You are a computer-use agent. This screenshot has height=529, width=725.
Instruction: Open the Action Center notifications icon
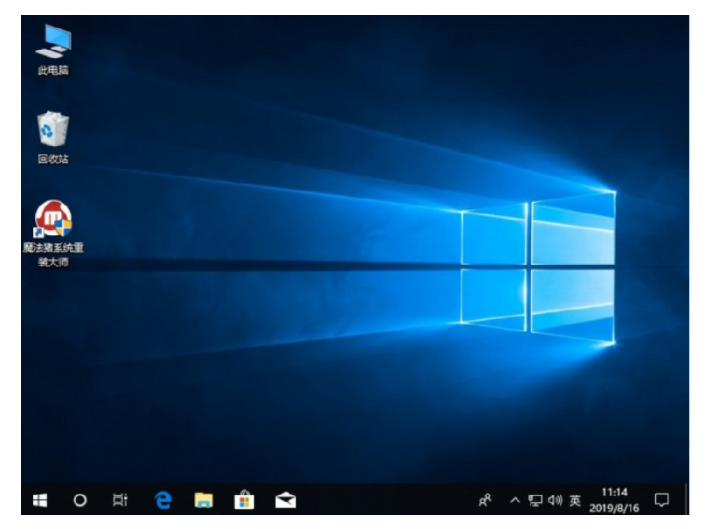(x=661, y=499)
